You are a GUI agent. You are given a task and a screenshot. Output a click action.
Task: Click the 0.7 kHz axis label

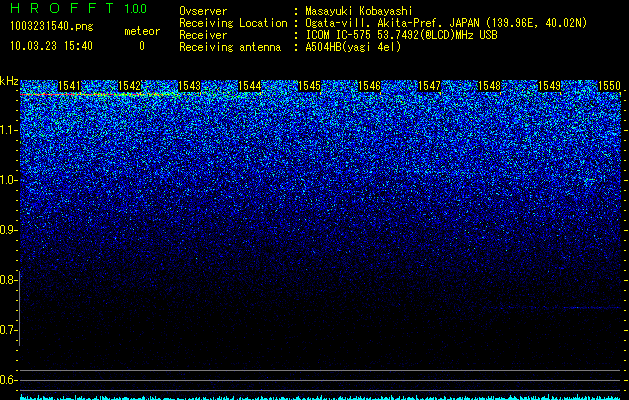pos(8,330)
